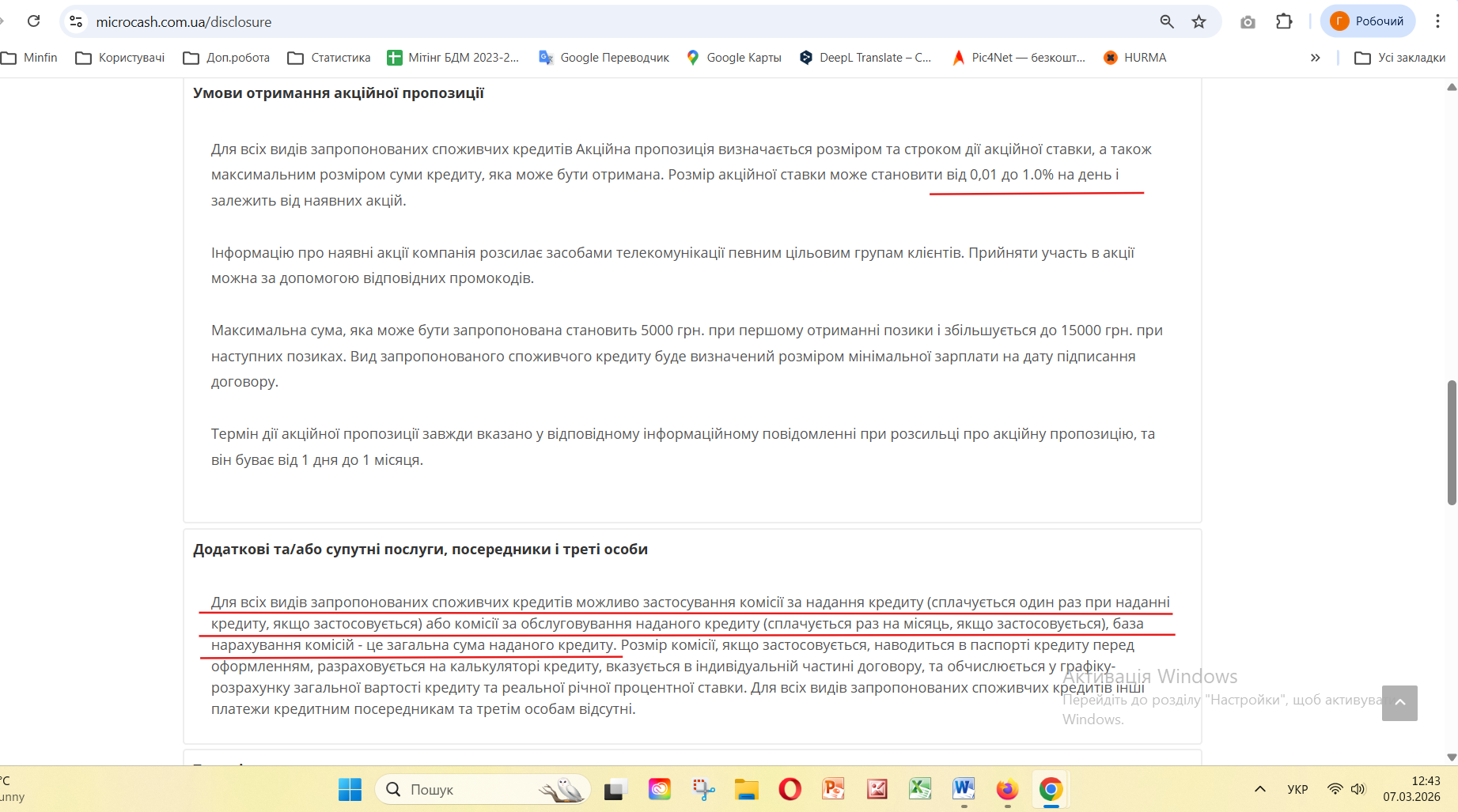Image resolution: width=1458 pixels, height=812 pixels.
Task: Open the Google Переводчик bookmark
Action: coord(604,58)
